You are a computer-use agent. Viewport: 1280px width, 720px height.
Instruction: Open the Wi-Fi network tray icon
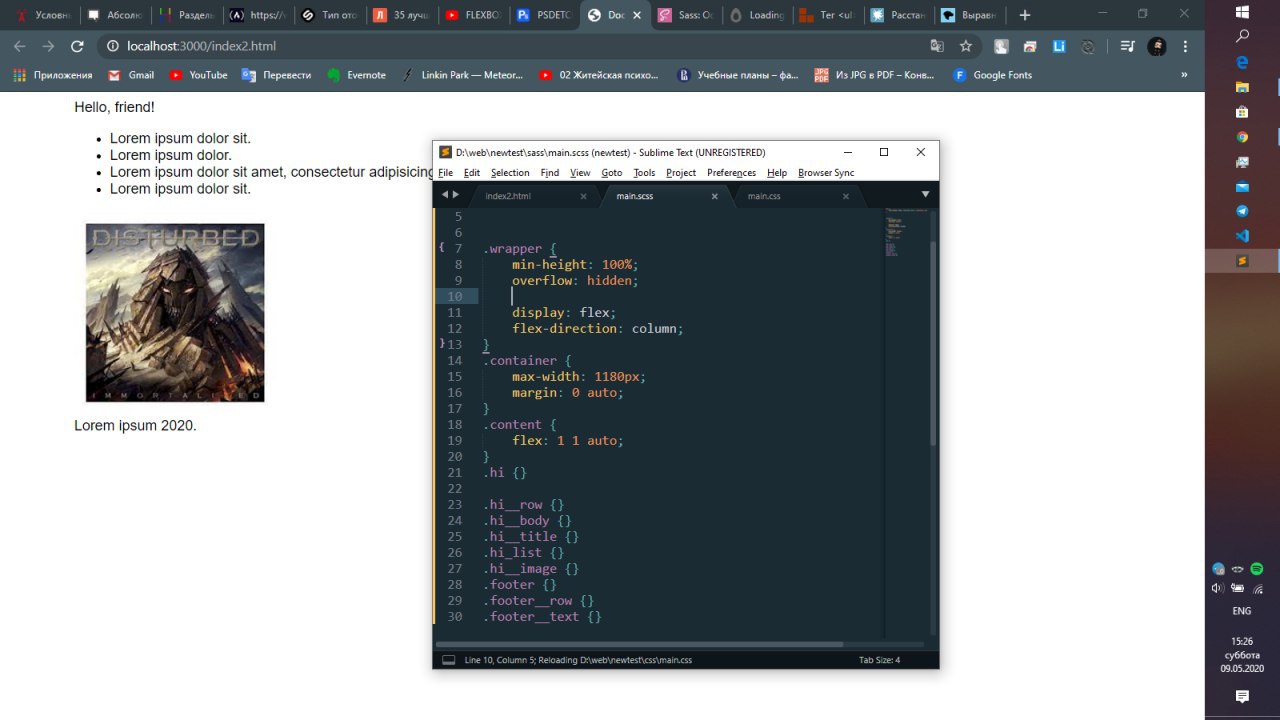pyautogui.click(x=1257, y=589)
